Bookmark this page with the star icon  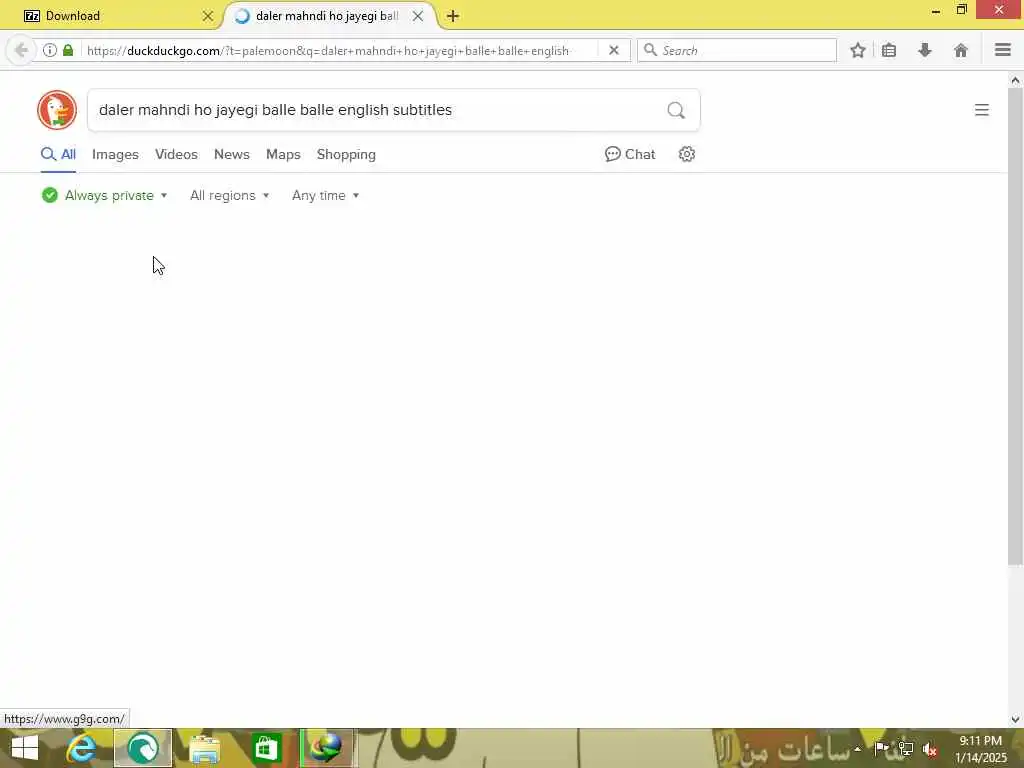pyautogui.click(x=858, y=50)
